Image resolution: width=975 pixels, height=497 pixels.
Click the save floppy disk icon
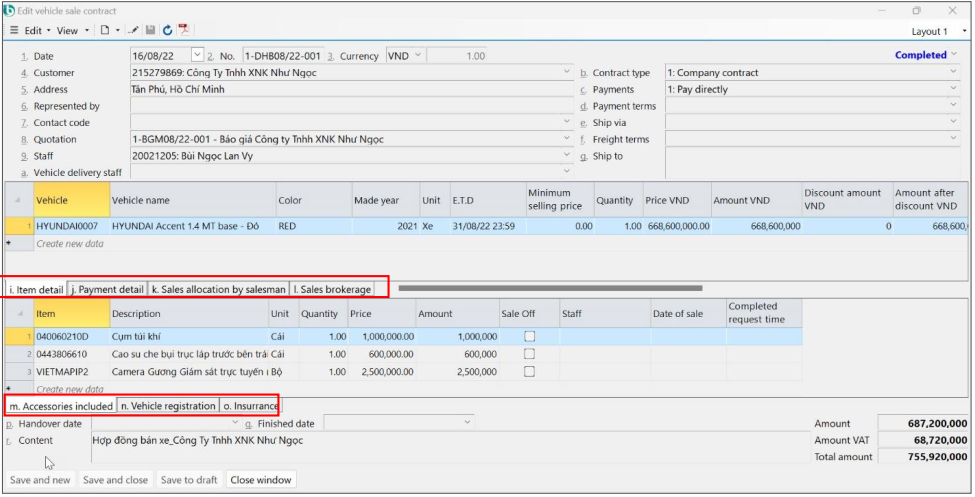[x=151, y=31]
